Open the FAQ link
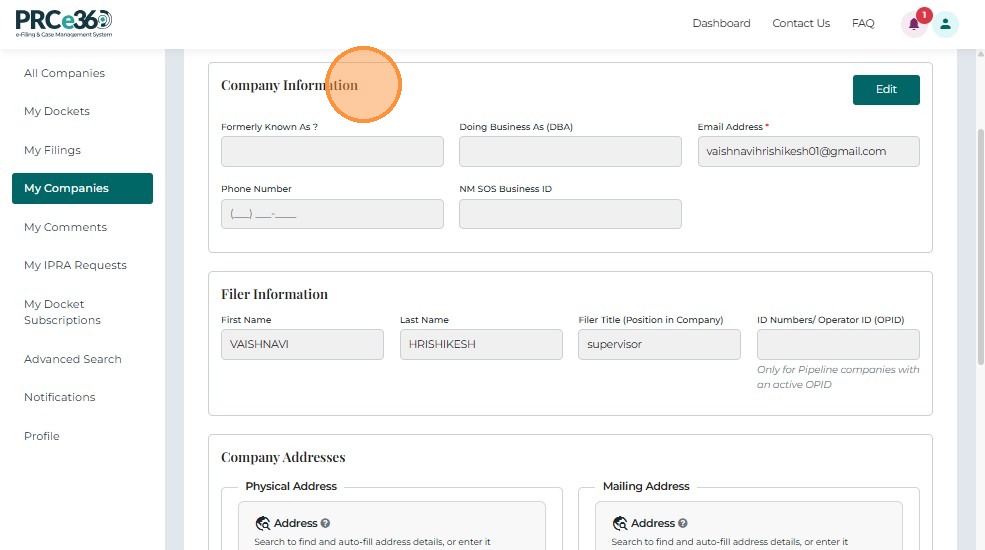The height and width of the screenshot is (550, 985). 863,23
